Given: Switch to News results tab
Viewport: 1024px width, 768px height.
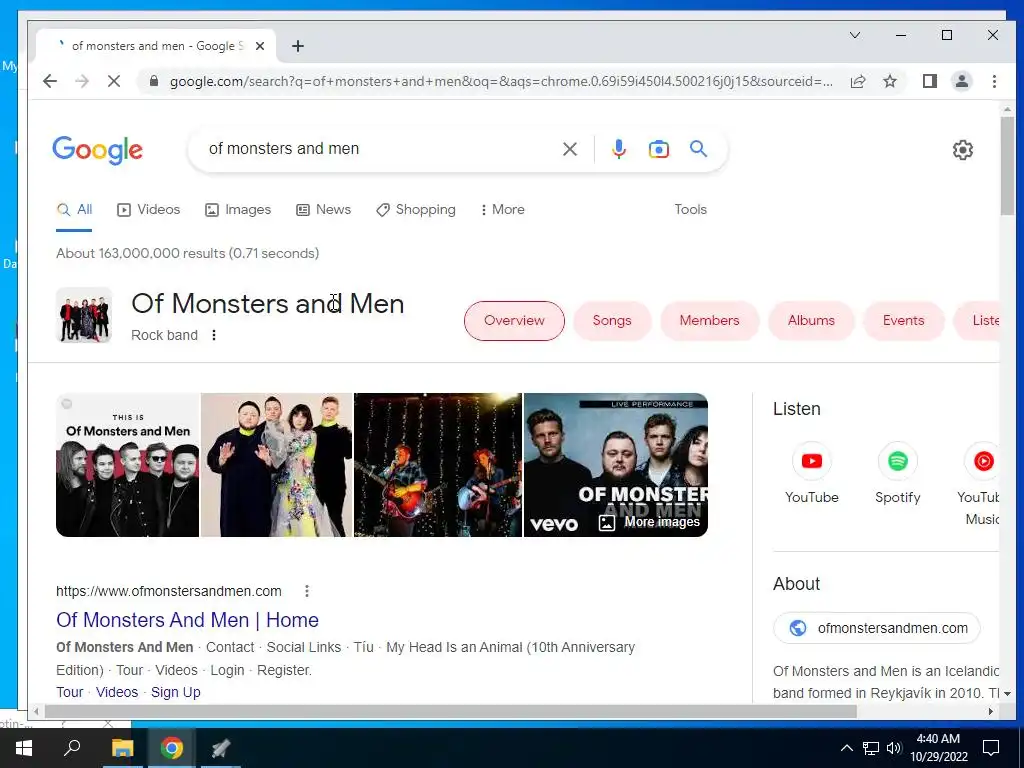Looking at the screenshot, I should 323,210.
